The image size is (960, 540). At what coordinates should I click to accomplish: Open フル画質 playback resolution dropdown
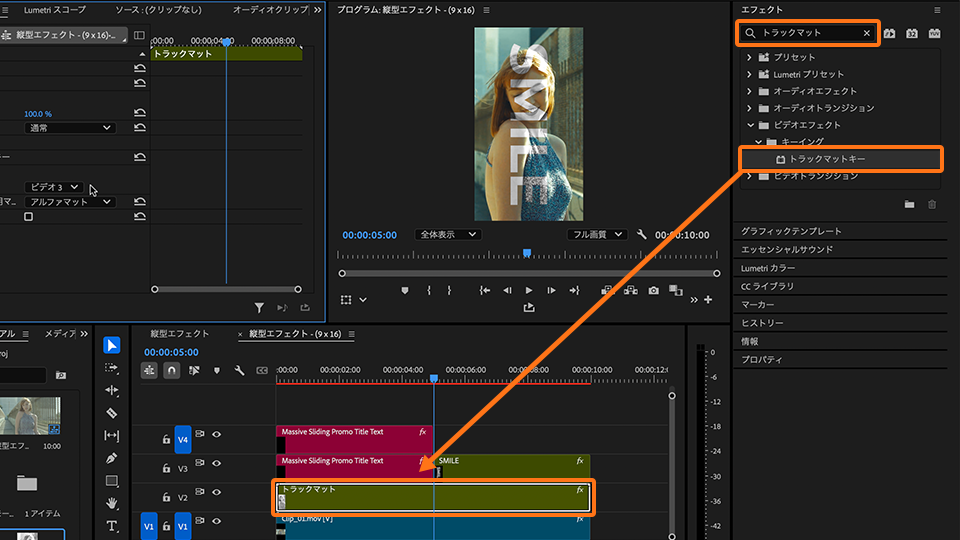click(597, 234)
